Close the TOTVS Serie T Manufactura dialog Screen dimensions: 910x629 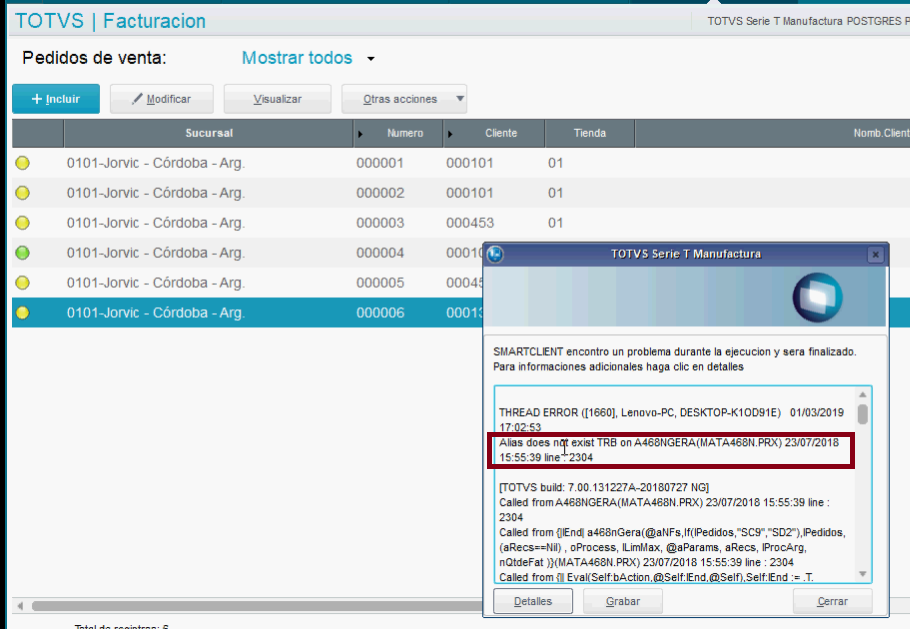pyautogui.click(x=876, y=254)
